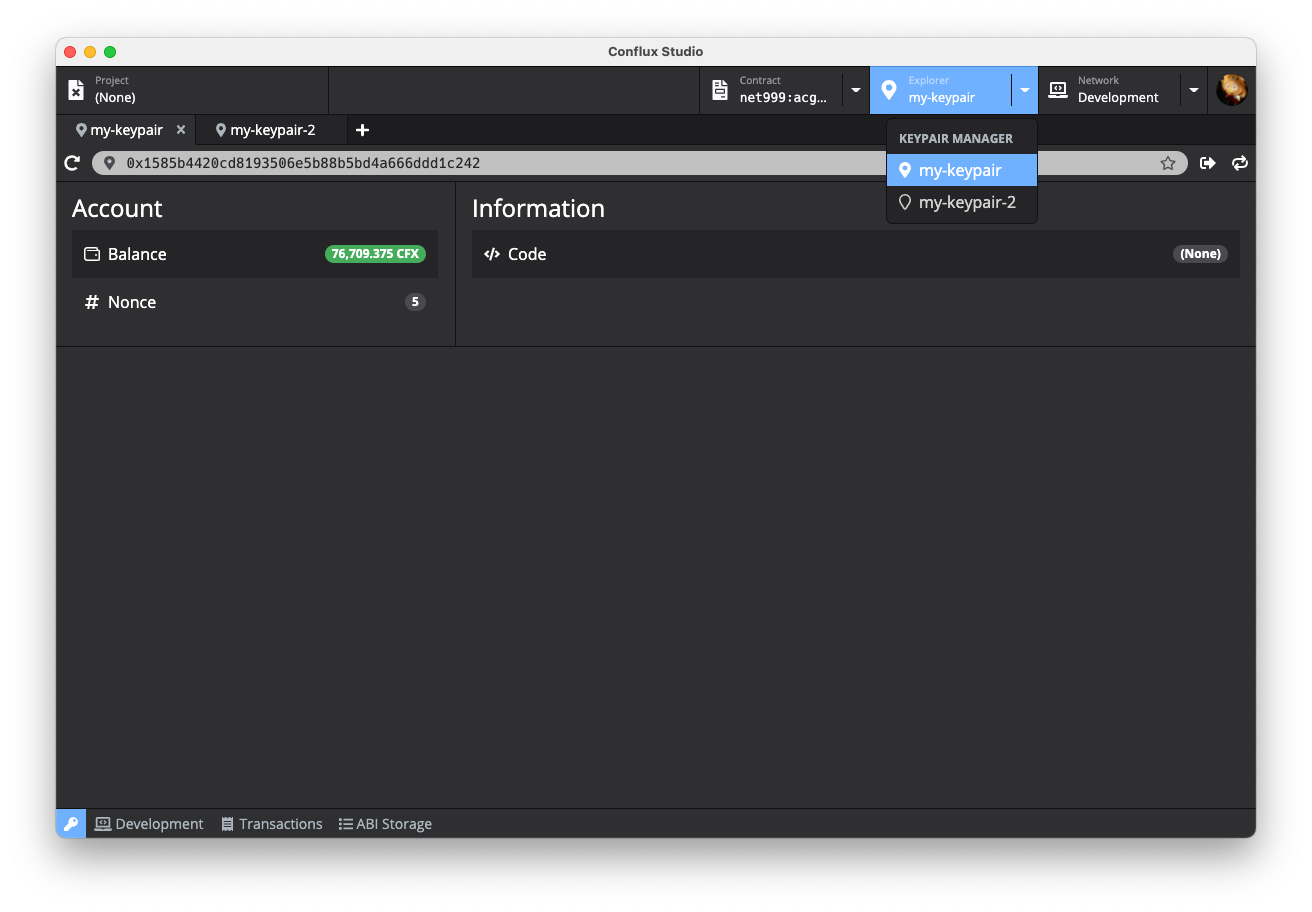
Task: Click the Project file icon
Action: click(x=76, y=90)
